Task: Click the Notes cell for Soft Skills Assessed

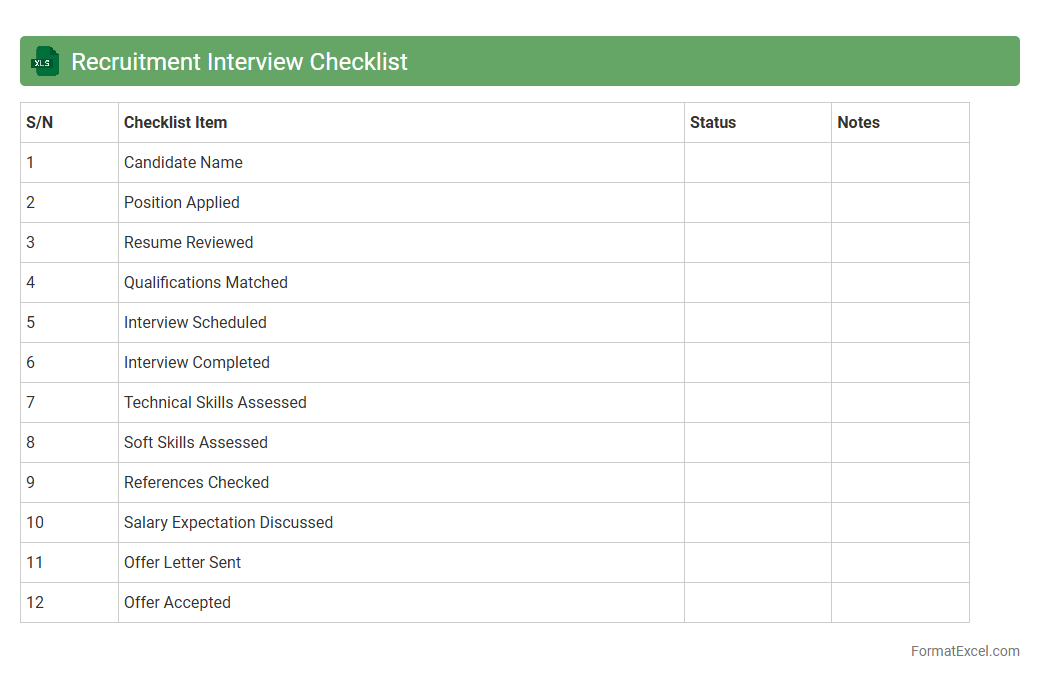Action: pyautogui.click(x=900, y=443)
